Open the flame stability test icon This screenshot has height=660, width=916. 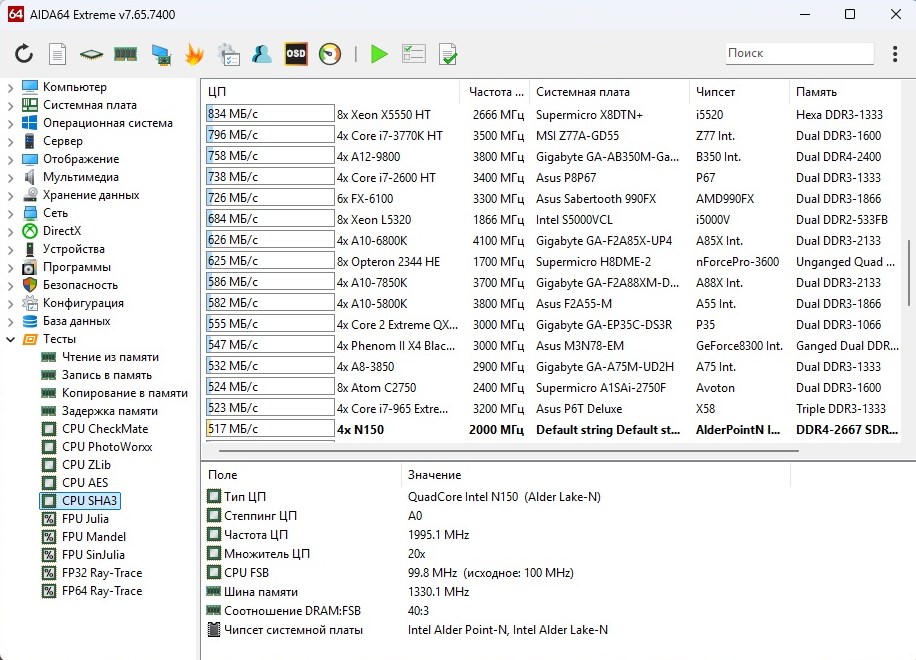pos(194,54)
